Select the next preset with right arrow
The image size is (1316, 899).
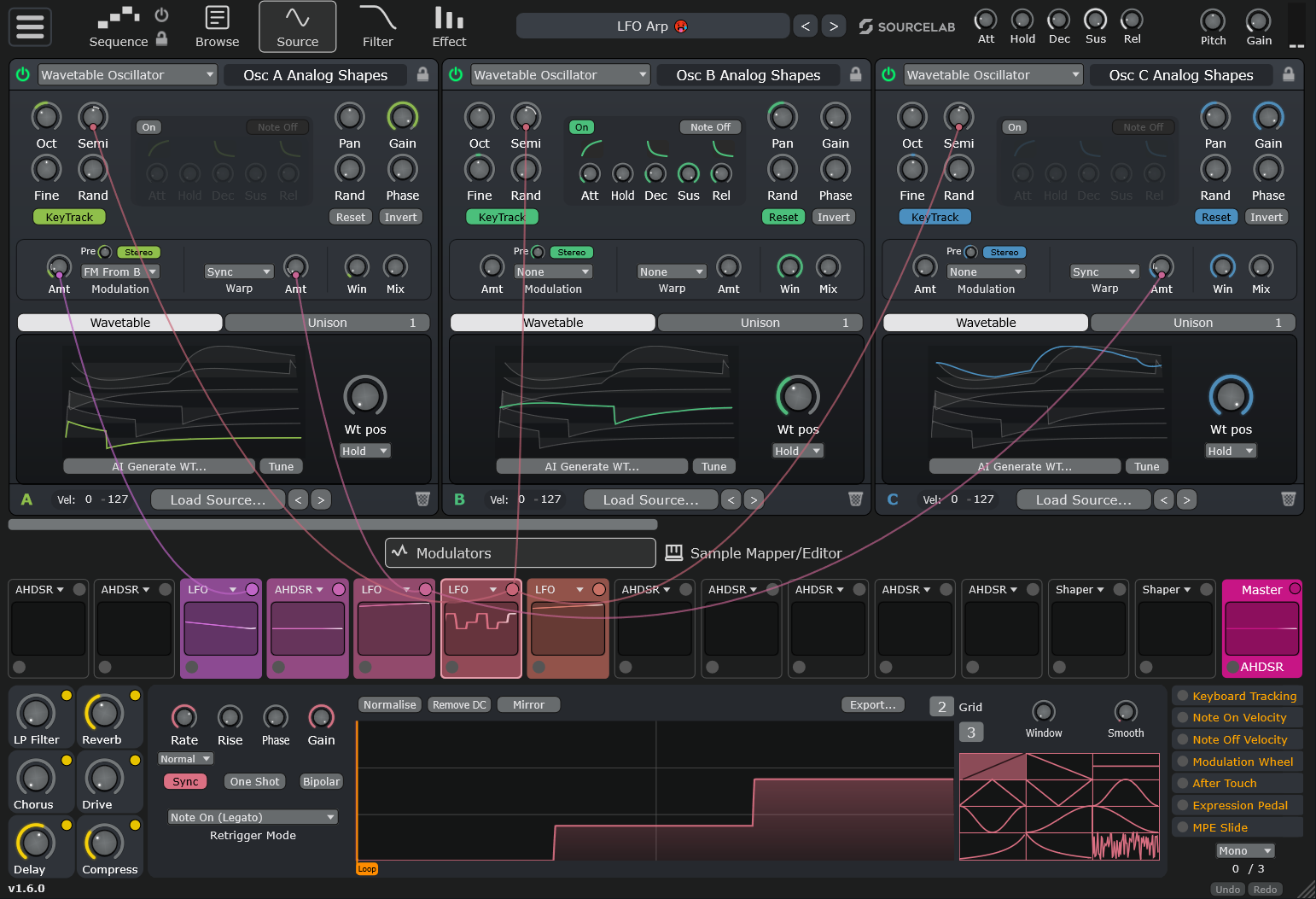coord(834,26)
